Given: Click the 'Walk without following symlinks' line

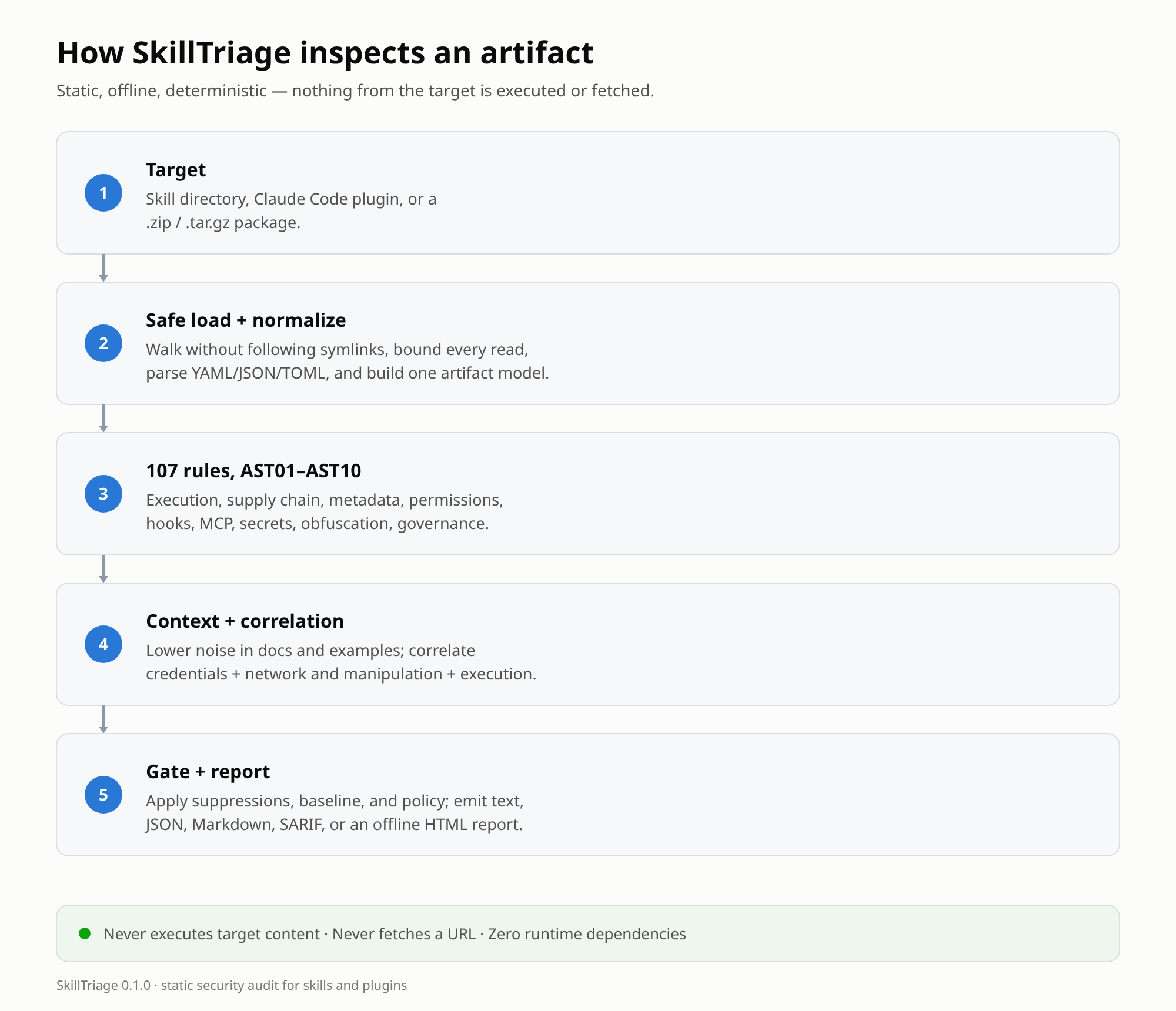Looking at the screenshot, I should point(337,350).
